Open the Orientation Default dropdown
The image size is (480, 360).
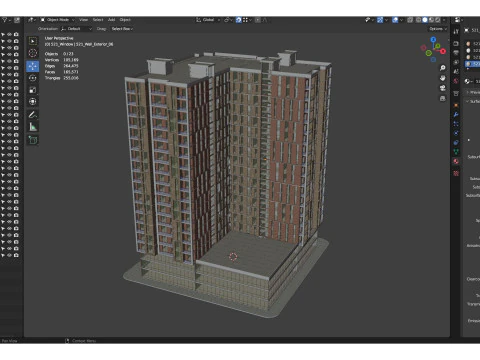(x=76, y=29)
